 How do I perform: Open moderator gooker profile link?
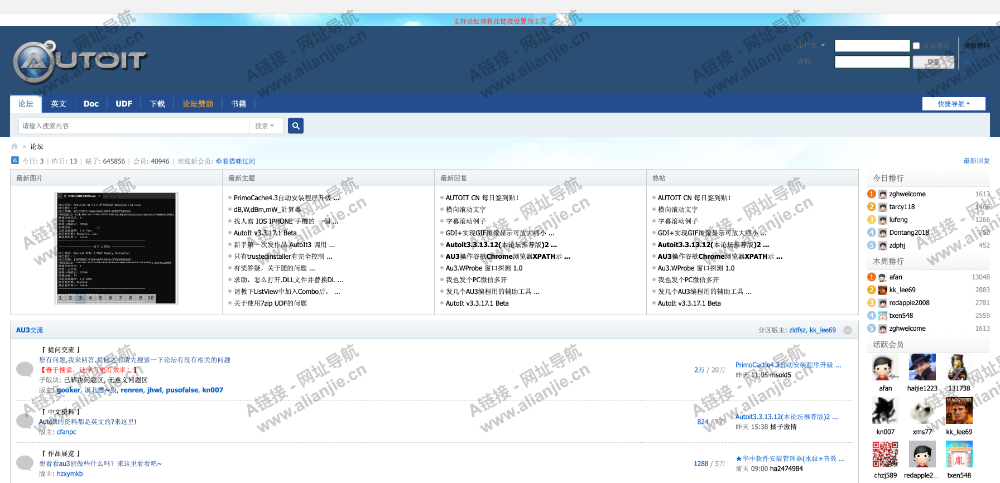[69, 390]
